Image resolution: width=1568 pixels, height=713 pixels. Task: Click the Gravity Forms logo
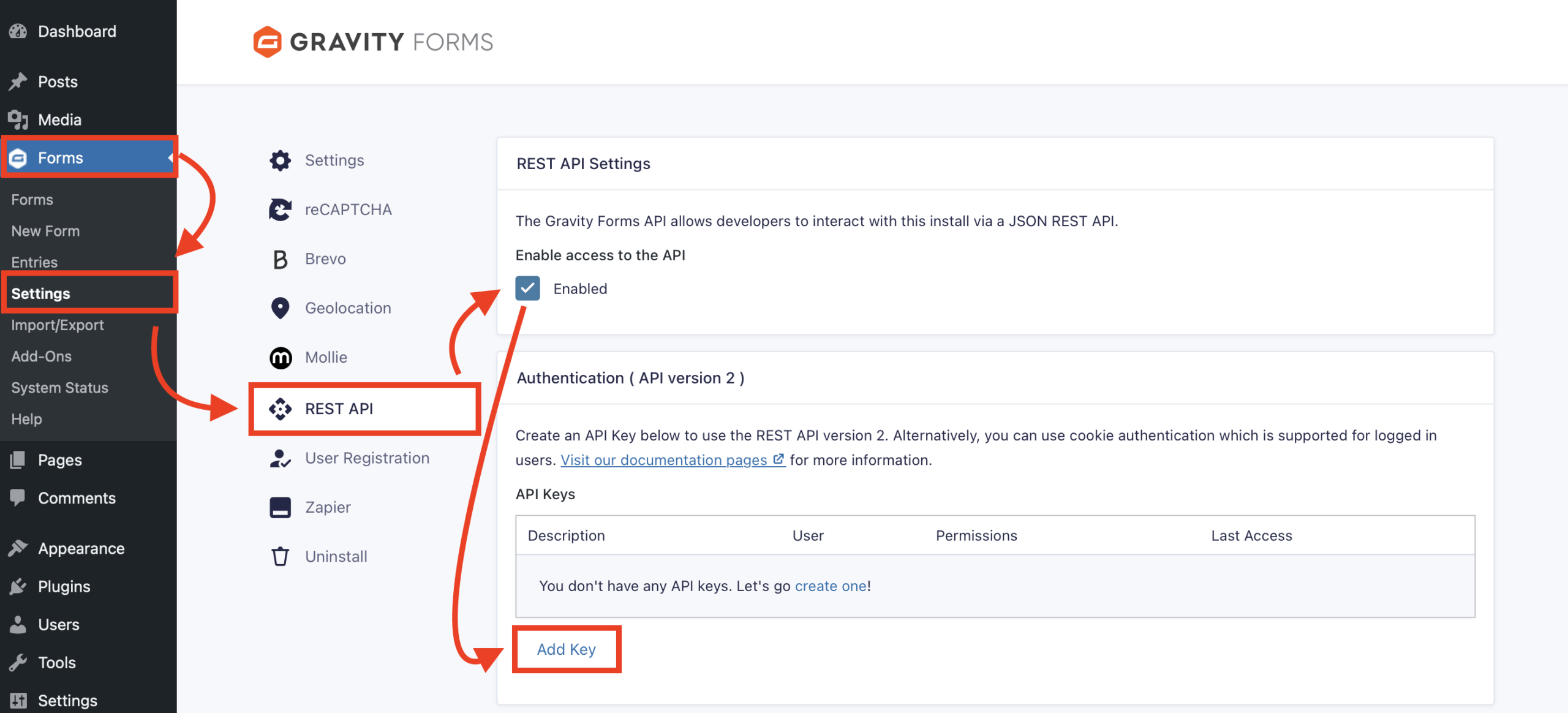pyautogui.click(x=373, y=42)
